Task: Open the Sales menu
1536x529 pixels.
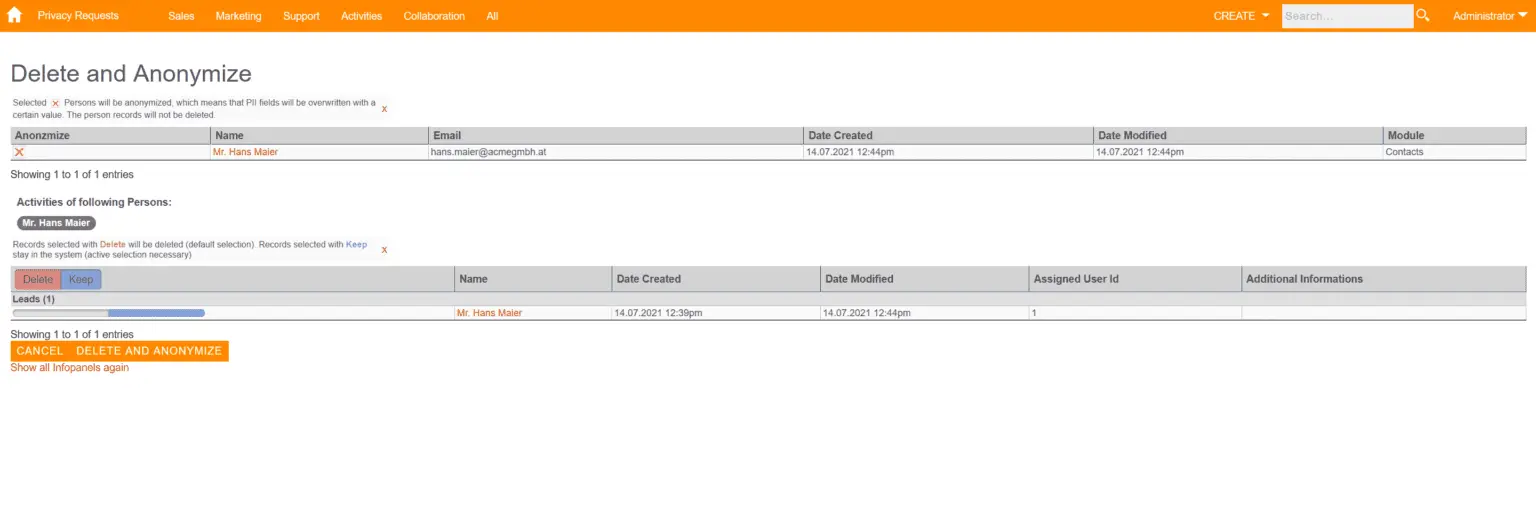Action: [181, 16]
